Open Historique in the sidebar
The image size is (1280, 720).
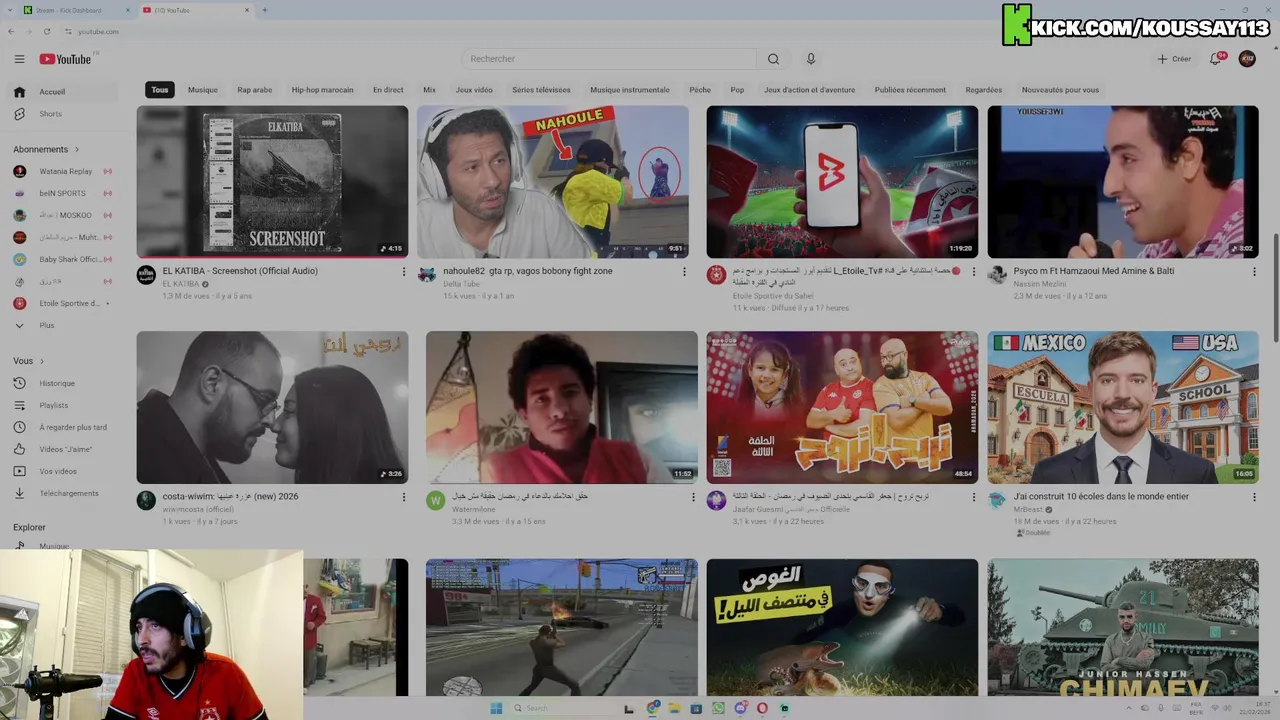point(63,383)
